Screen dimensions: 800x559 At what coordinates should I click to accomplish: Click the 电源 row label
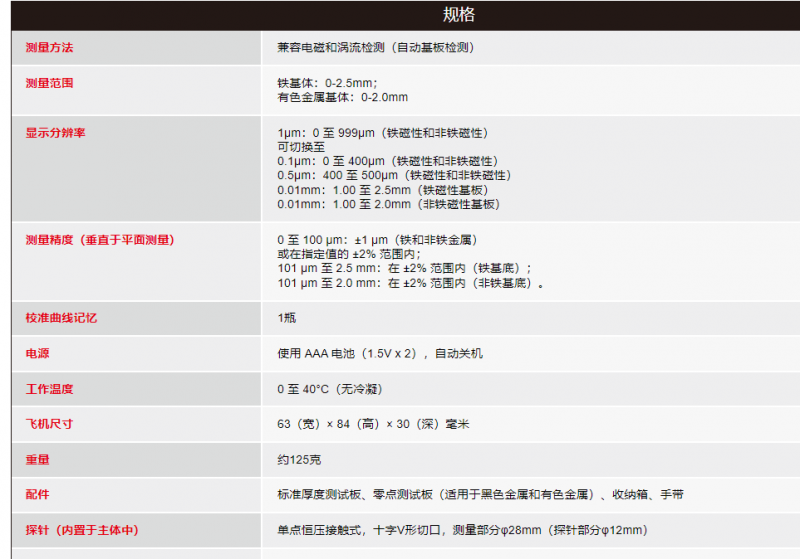point(37,353)
